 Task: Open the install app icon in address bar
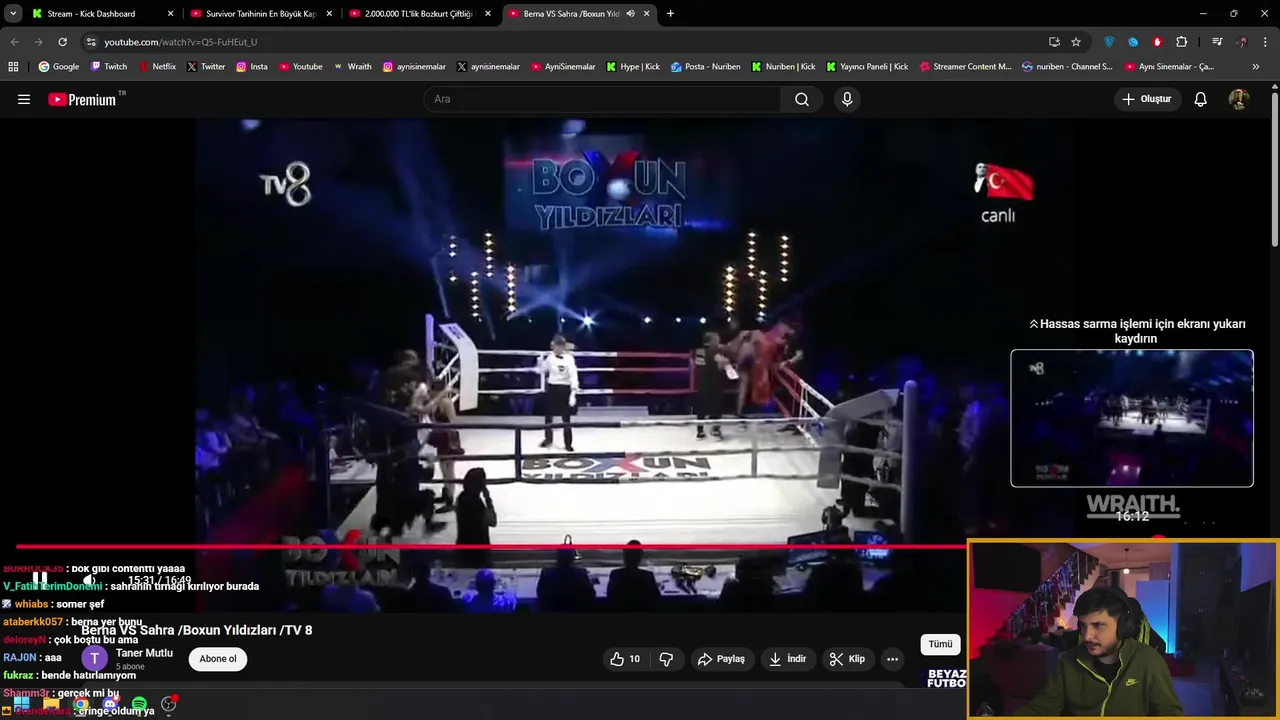[x=1054, y=42]
